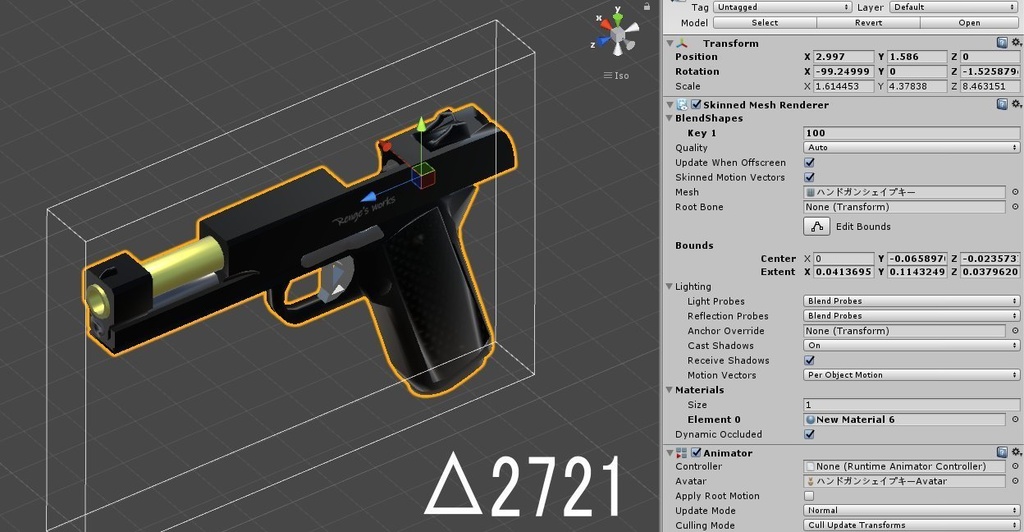Viewport: 1024px width, 532px height.
Task: Open the Reflection Probes dropdown
Action: pos(911,316)
